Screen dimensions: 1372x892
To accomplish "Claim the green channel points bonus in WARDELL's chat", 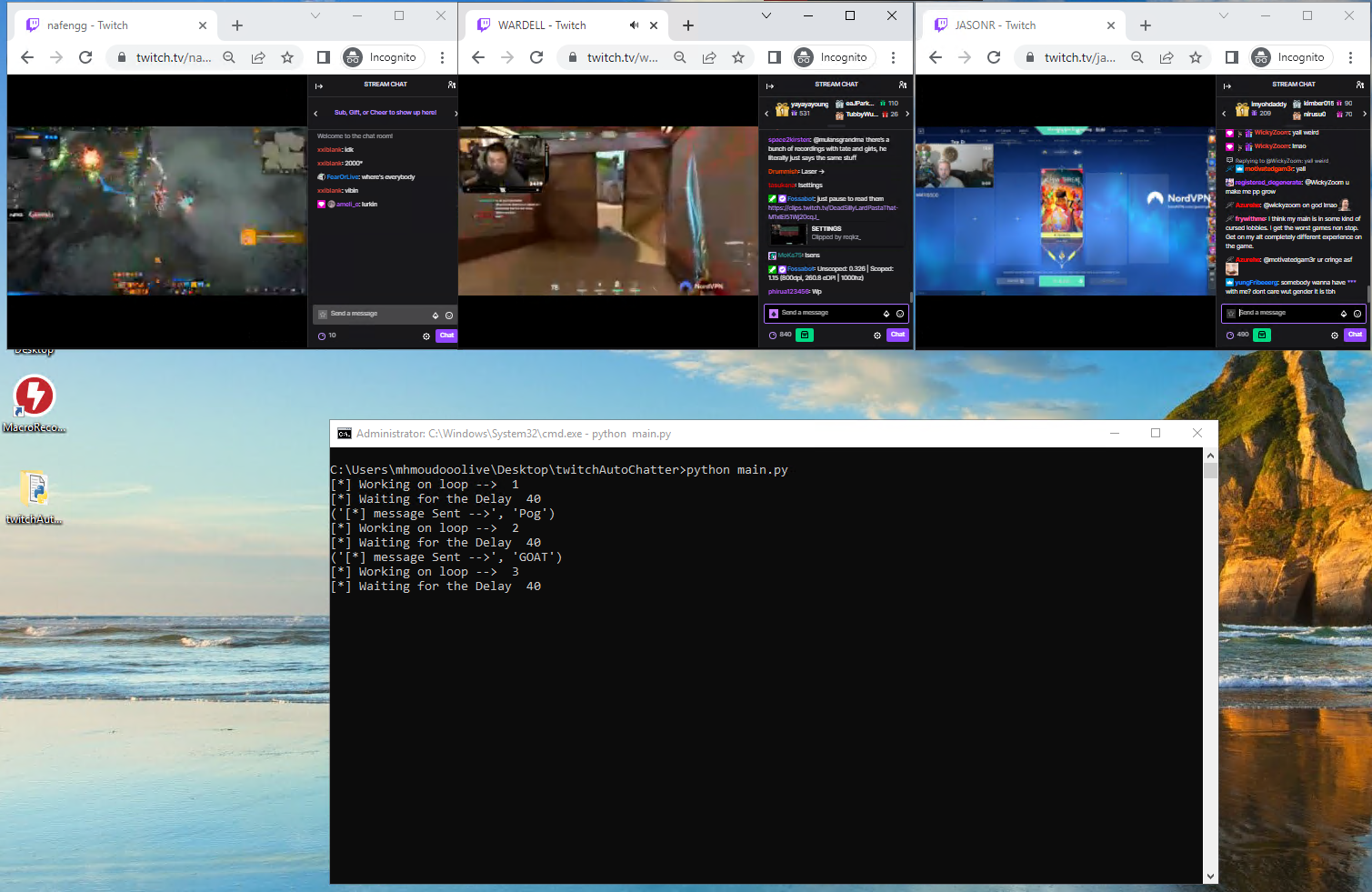I will (x=805, y=335).
